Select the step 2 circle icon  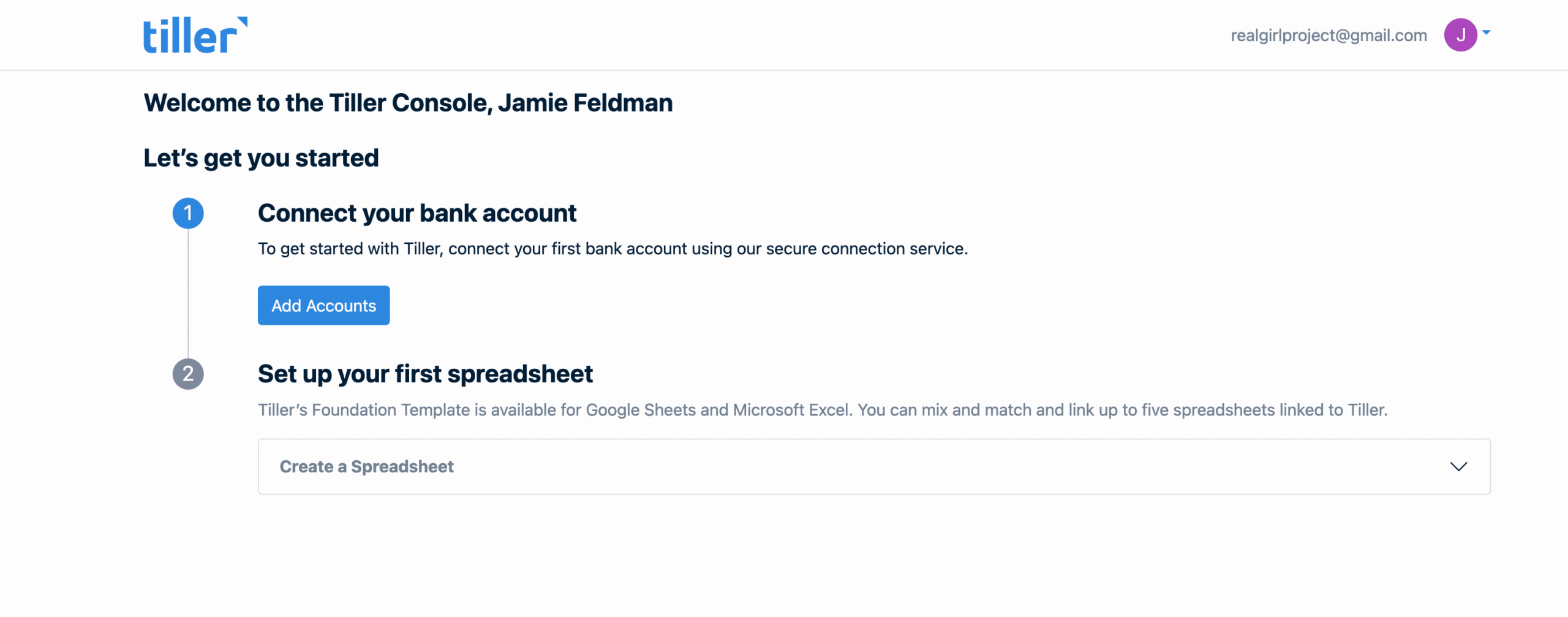188,374
